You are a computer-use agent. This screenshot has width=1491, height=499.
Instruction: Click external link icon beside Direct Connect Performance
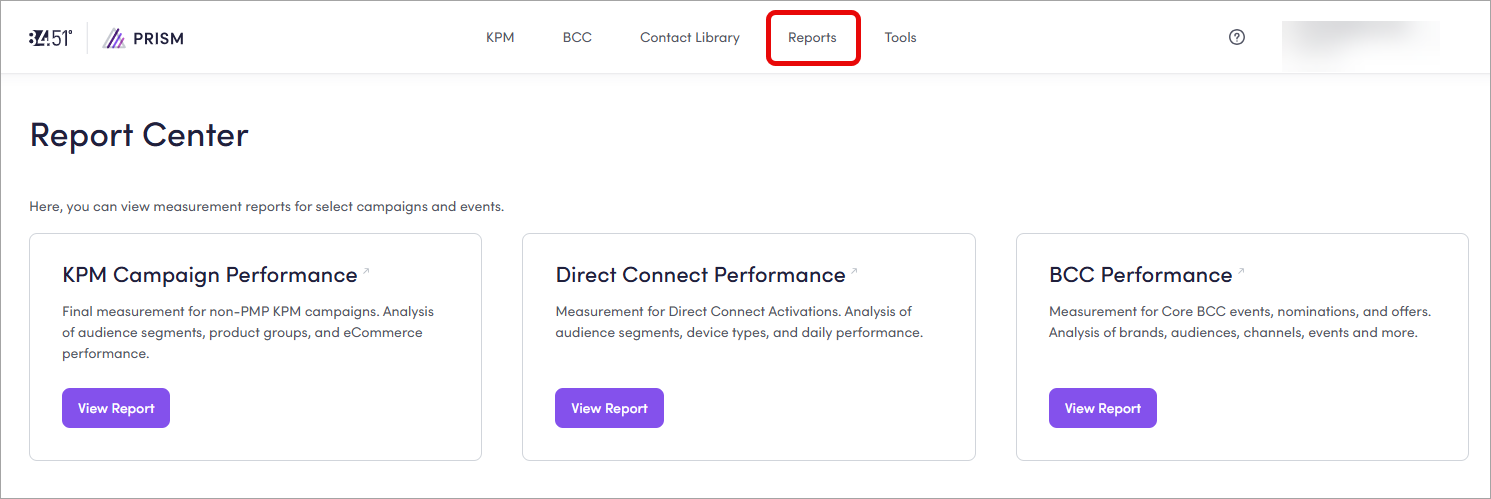(x=854, y=271)
